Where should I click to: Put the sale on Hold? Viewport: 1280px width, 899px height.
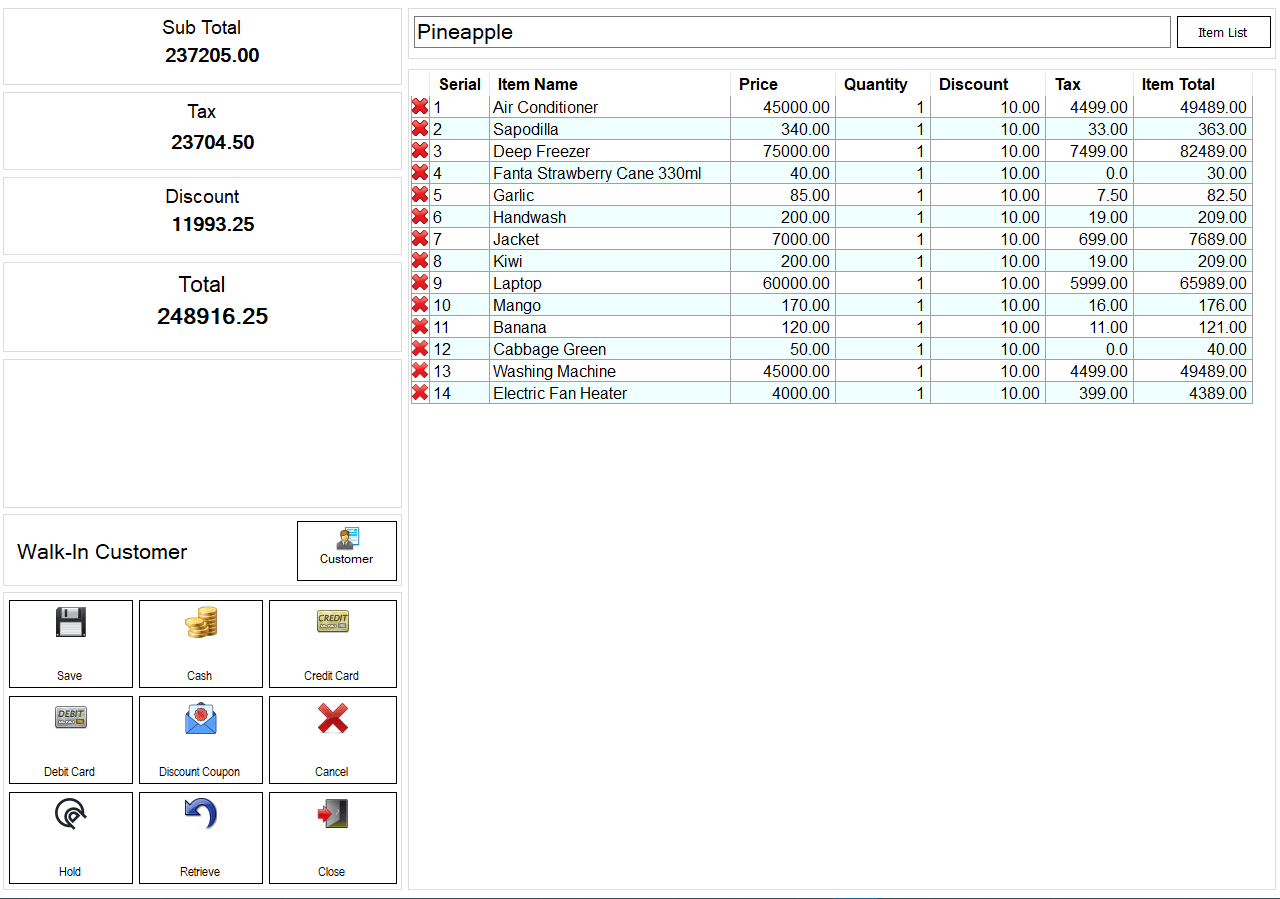71,838
